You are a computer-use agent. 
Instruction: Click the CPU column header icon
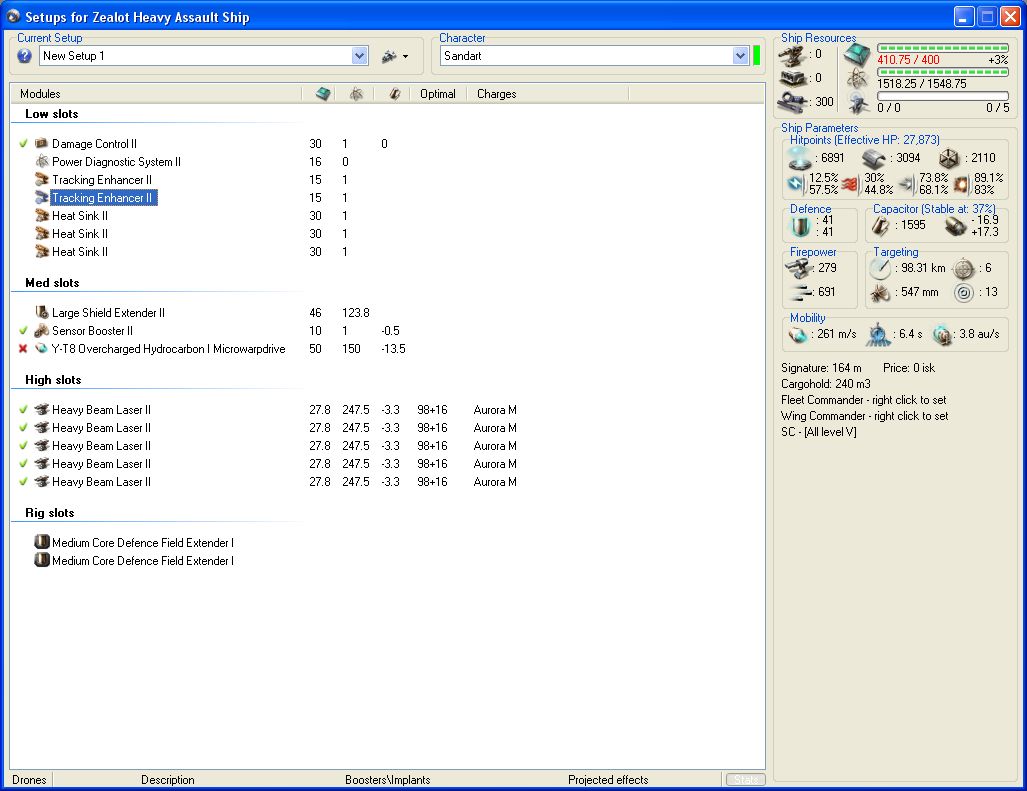(x=323, y=94)
